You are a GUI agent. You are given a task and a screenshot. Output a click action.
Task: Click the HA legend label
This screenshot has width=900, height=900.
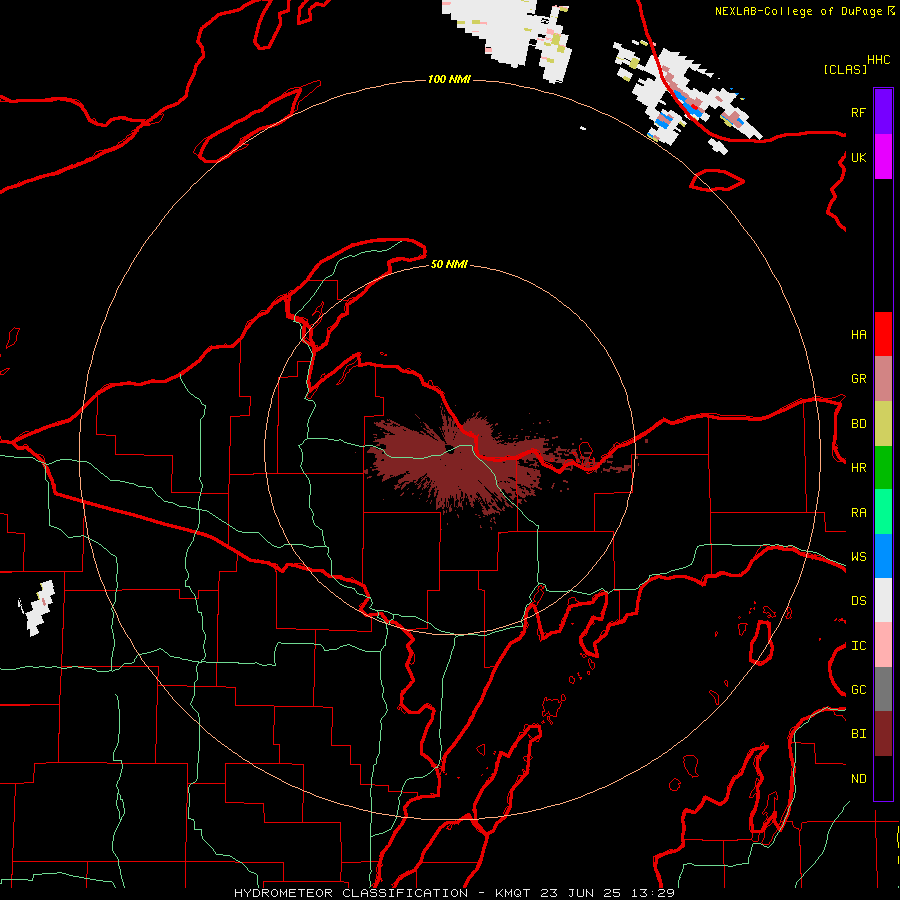[x=858, y=335]
